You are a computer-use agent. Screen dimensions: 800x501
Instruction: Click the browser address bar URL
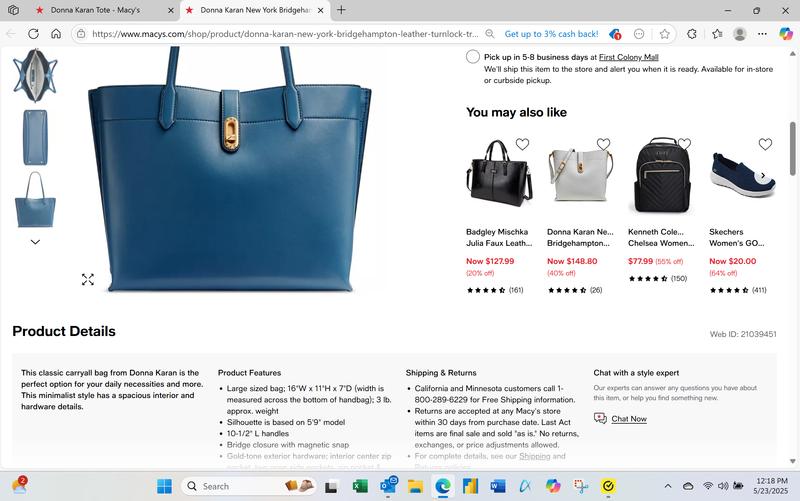[x=285, y=34]
